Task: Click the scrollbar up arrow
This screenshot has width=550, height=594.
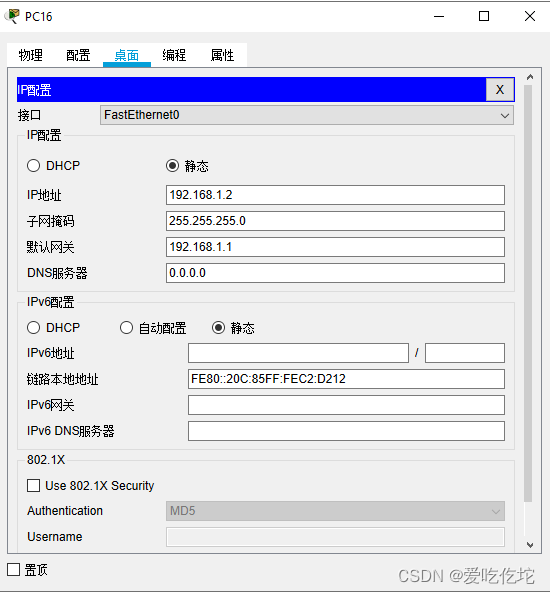Action: 530,77
